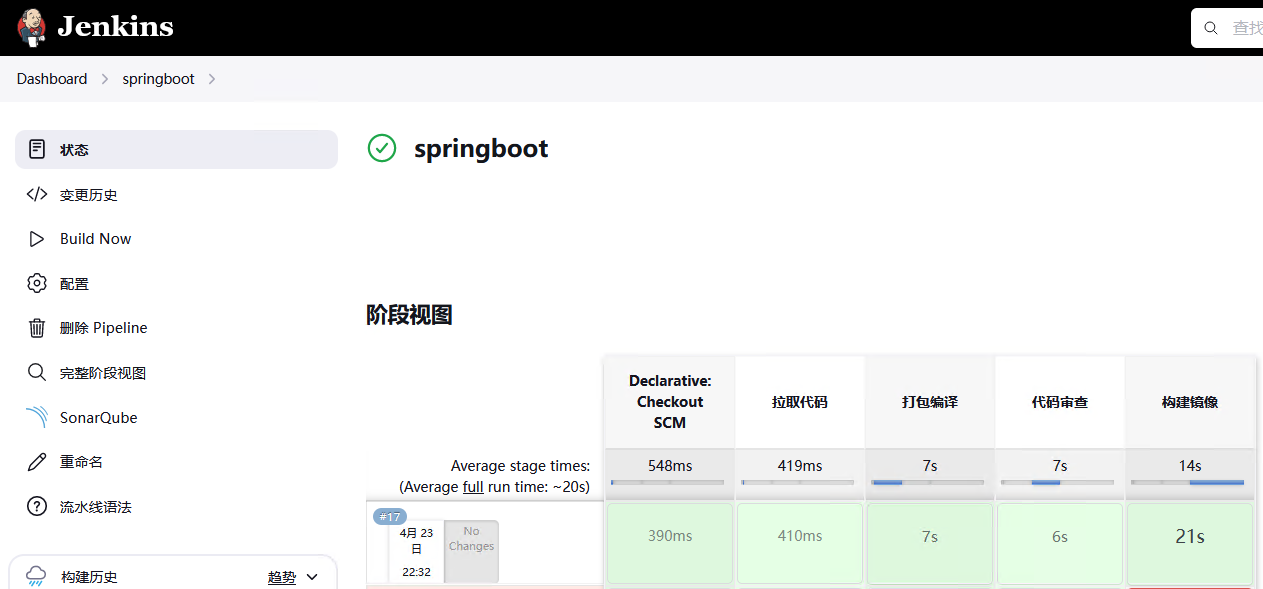This screenshot has width=1263, height=589.
Task: Click the 完整阶段视图 magnifier icon
Action: click(37, 372)
